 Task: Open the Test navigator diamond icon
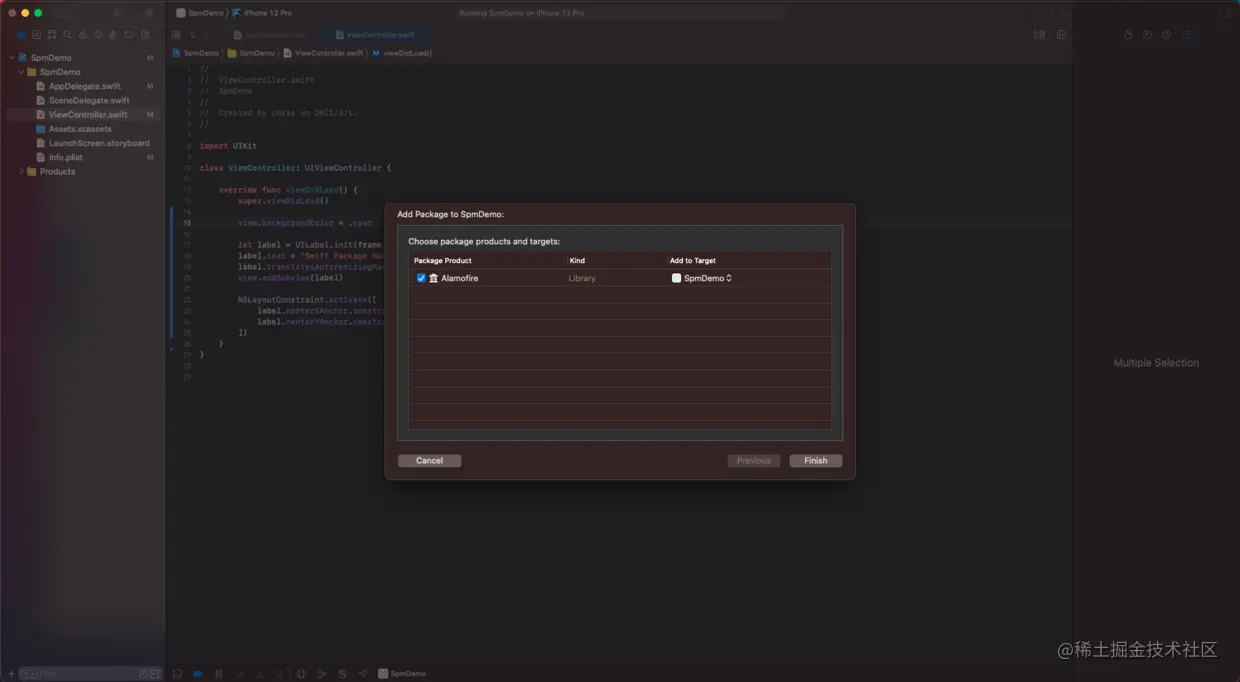[98, 35]
